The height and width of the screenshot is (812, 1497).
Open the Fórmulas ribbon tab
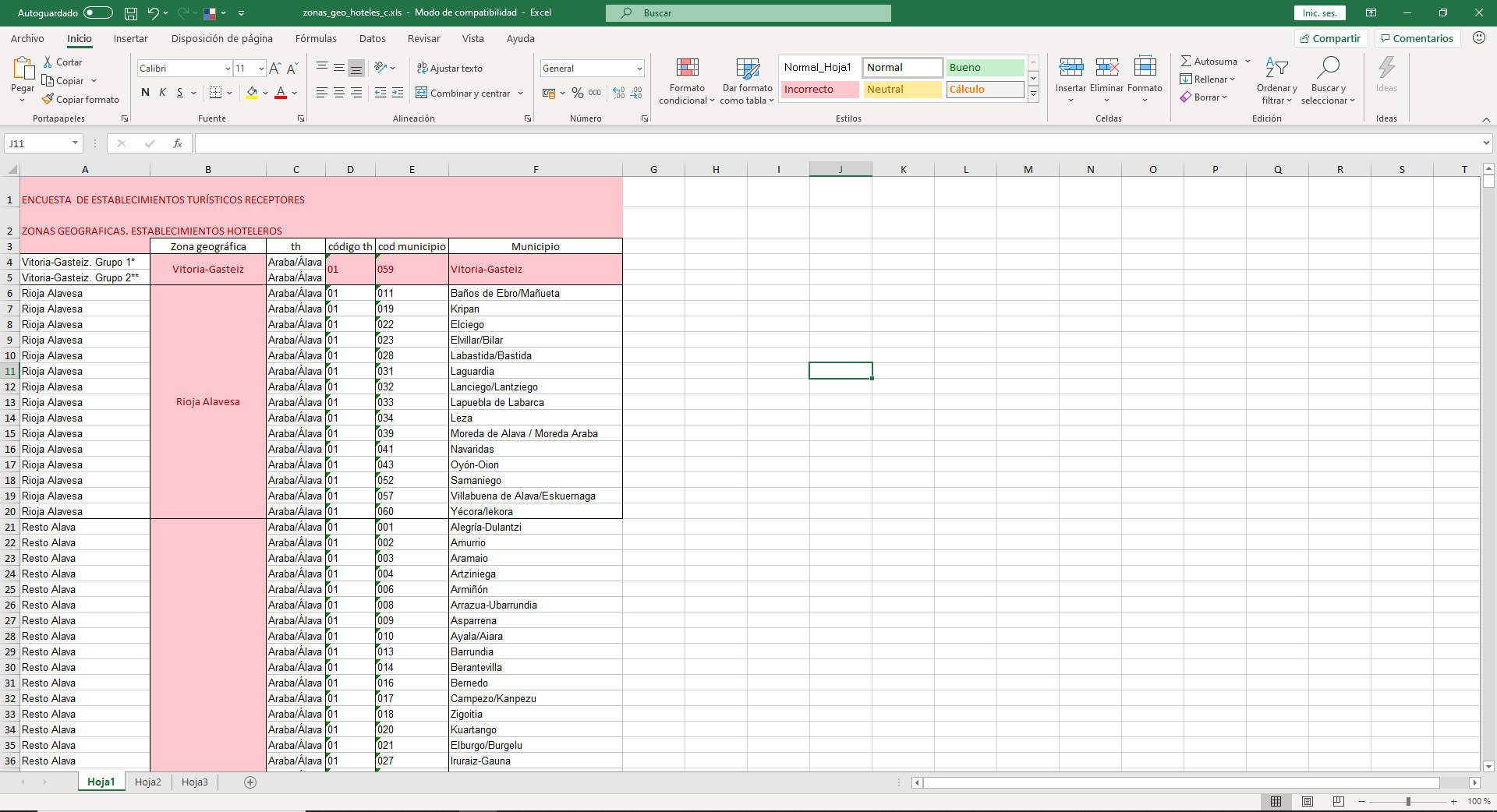pyautogui.click(x=316, y=38)
